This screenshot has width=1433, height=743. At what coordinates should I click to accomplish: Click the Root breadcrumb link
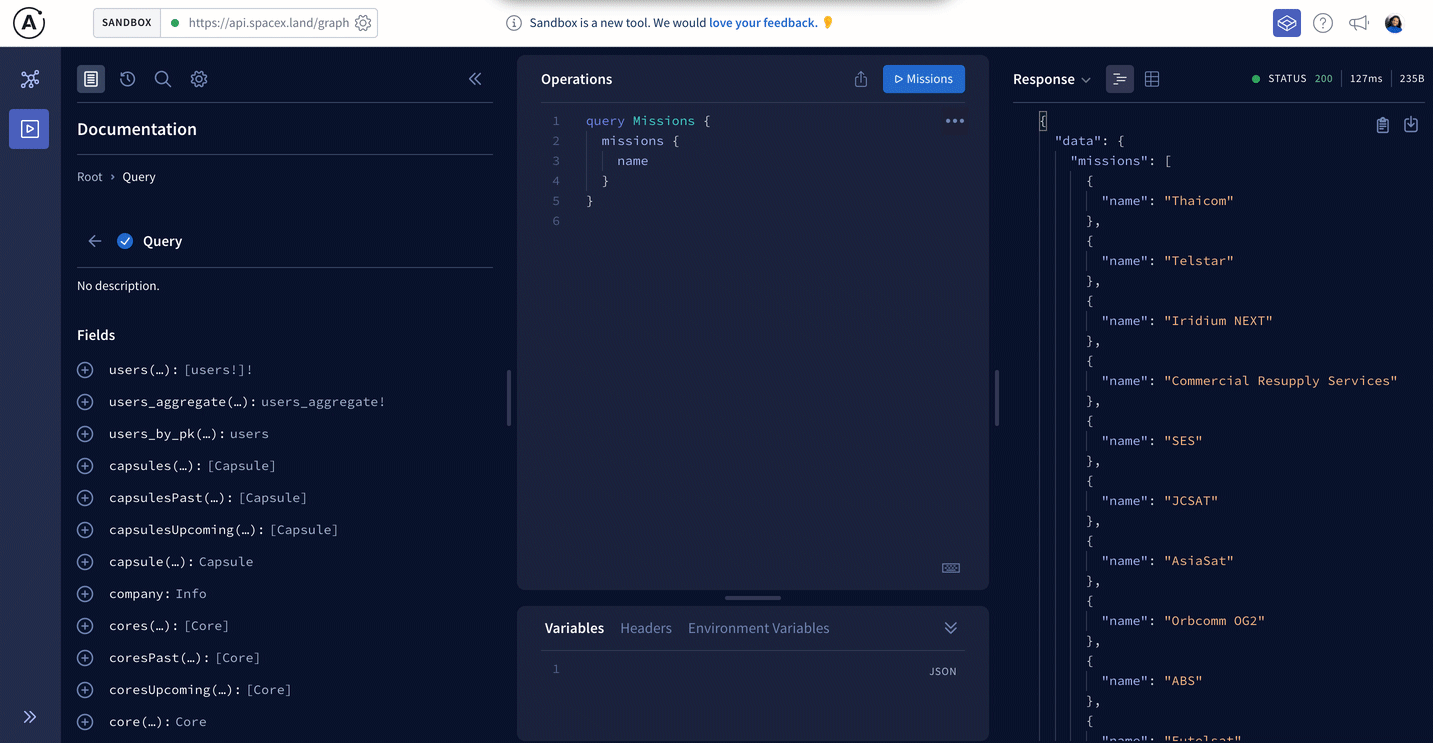coord(90,177)
